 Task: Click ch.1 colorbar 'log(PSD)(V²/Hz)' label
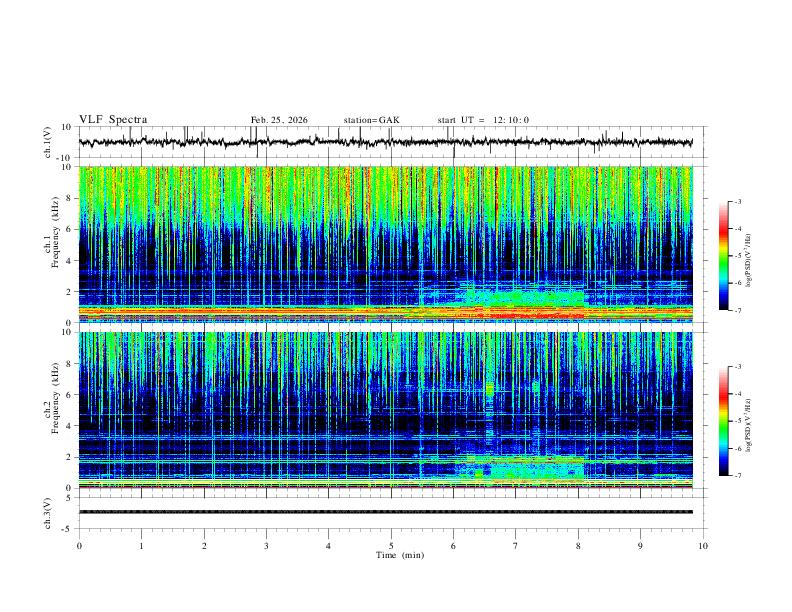tap(749, 261)
